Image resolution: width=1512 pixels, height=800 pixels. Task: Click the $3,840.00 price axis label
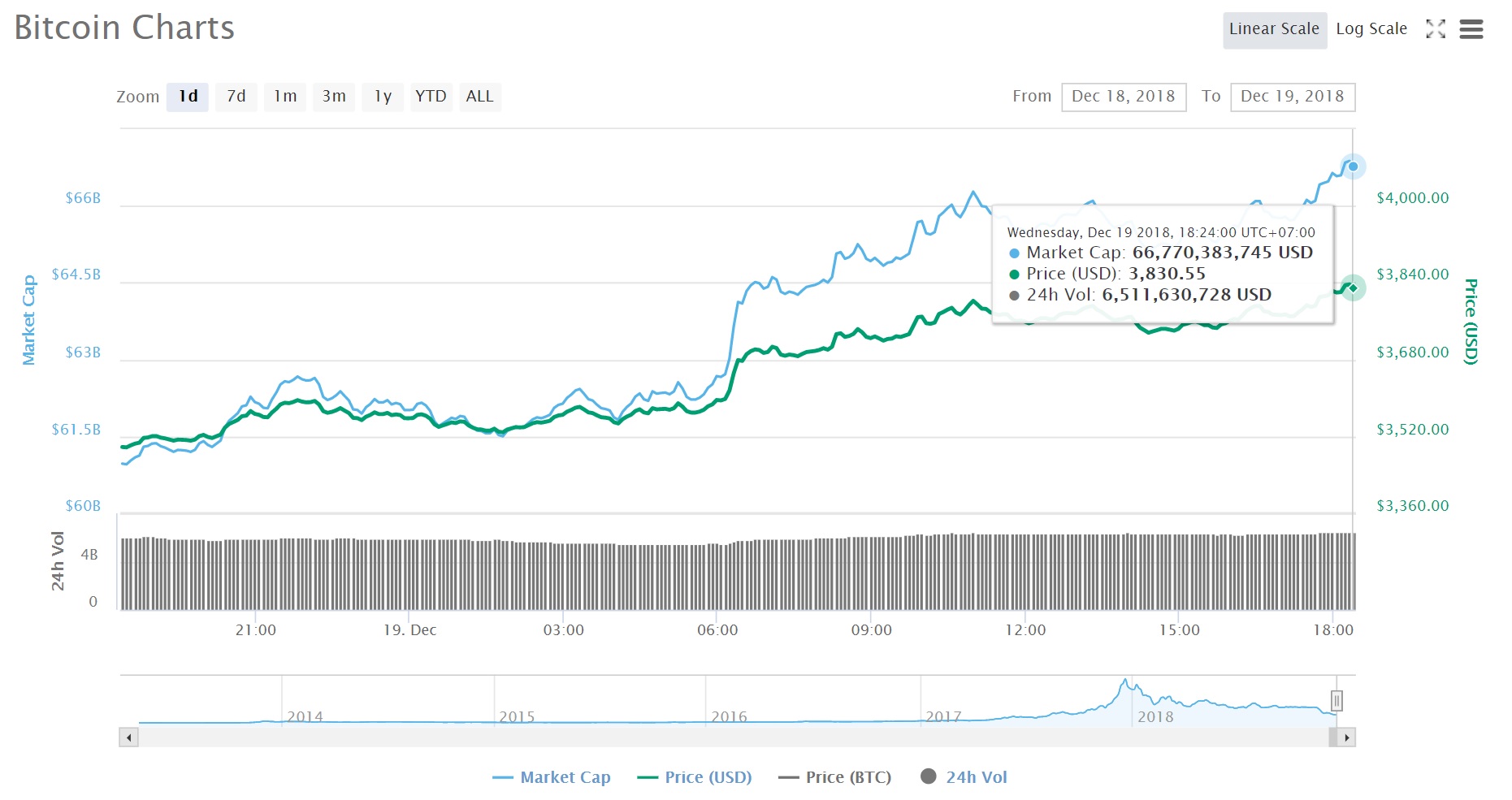coord(1412,275)
